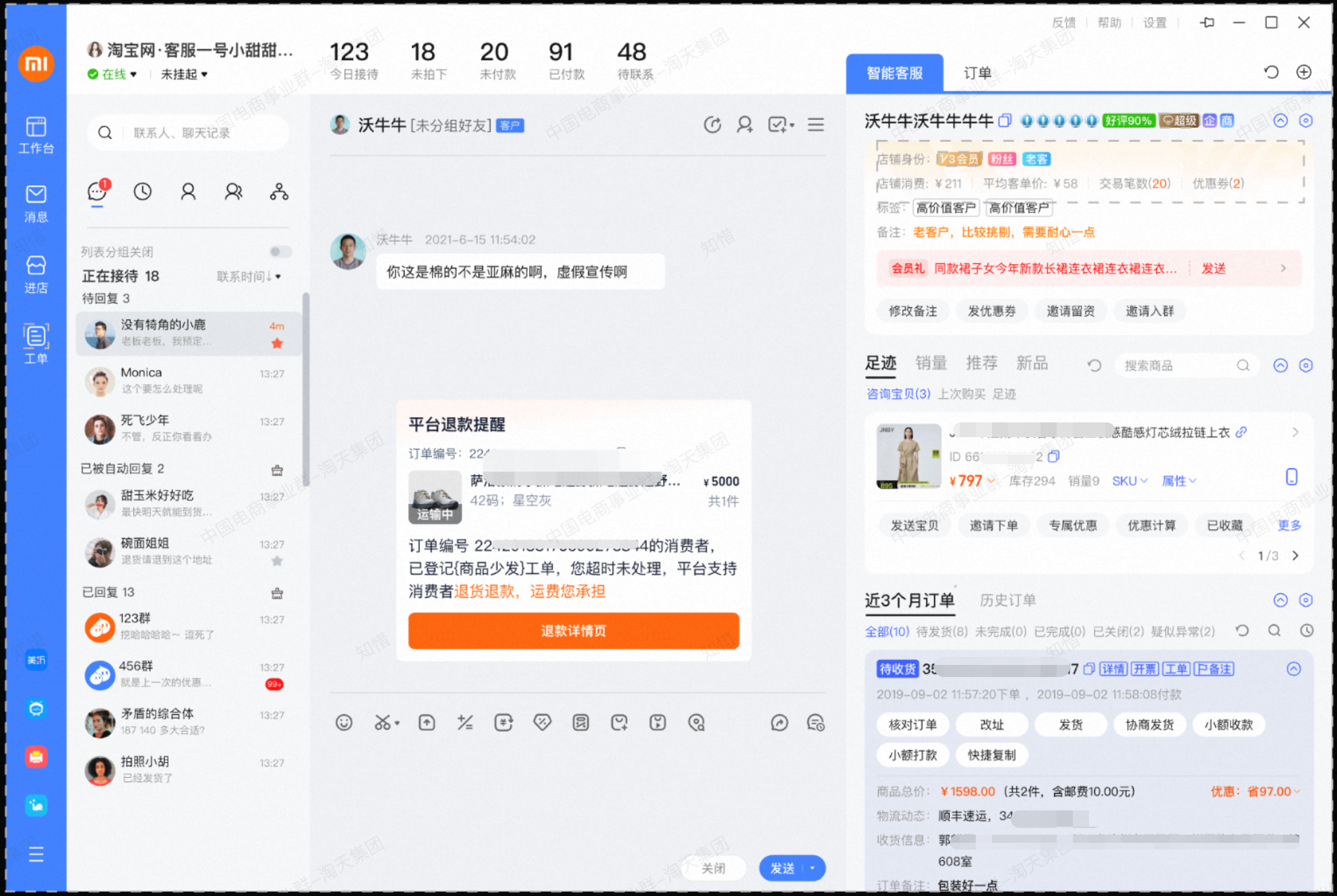Click the search icon in recent orders filter row
Image resolution: width=1337 pixels, height=896 pixels.
click(1274, 631)
